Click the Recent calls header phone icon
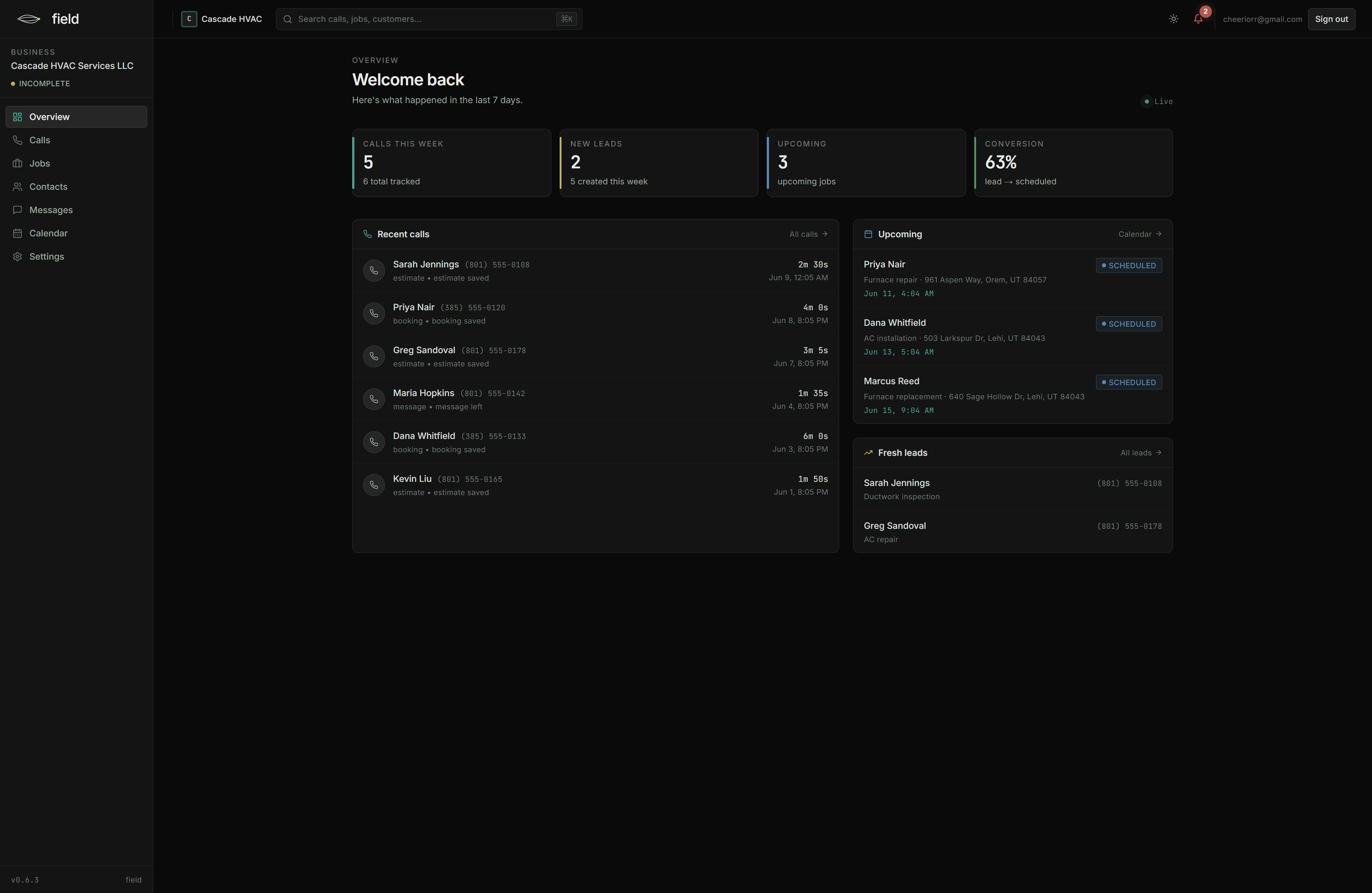1372x893 pixels. [x=367, y=234]
